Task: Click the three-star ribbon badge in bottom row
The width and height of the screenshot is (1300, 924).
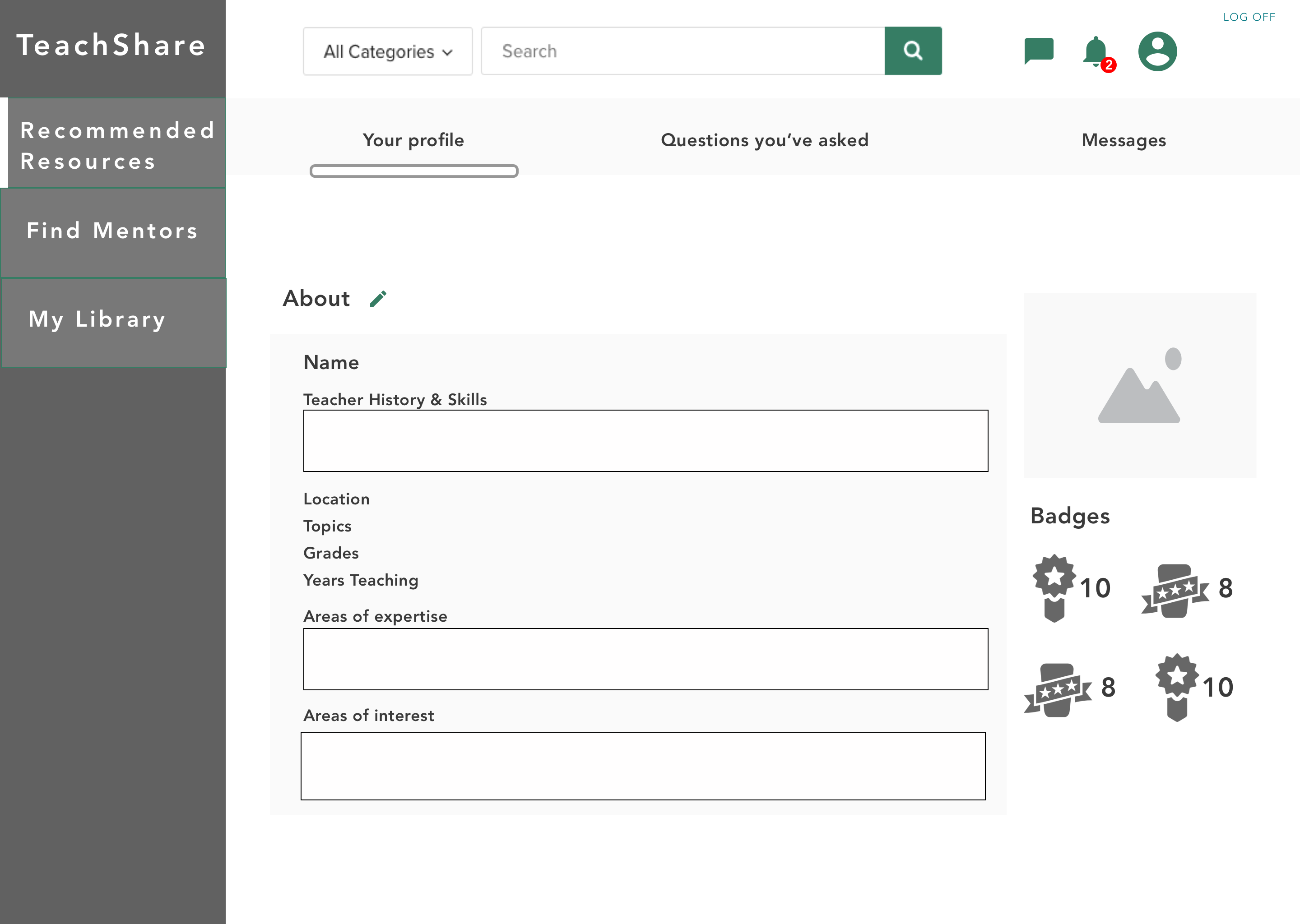Action: point(1058,690)
